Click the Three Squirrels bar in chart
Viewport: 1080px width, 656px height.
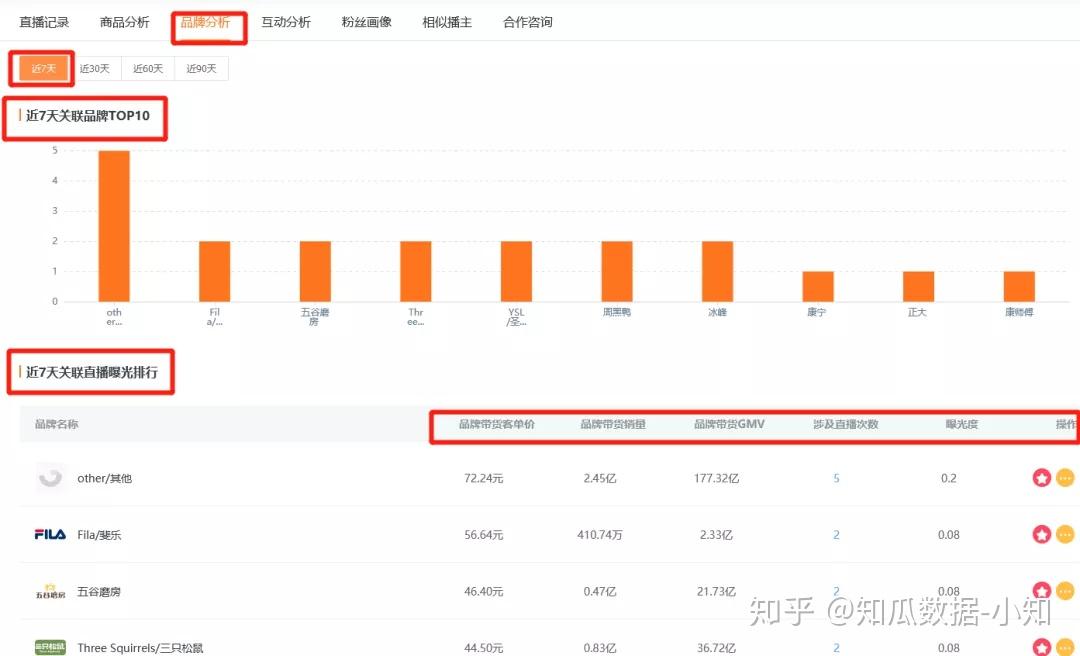[x=415, y=271]
